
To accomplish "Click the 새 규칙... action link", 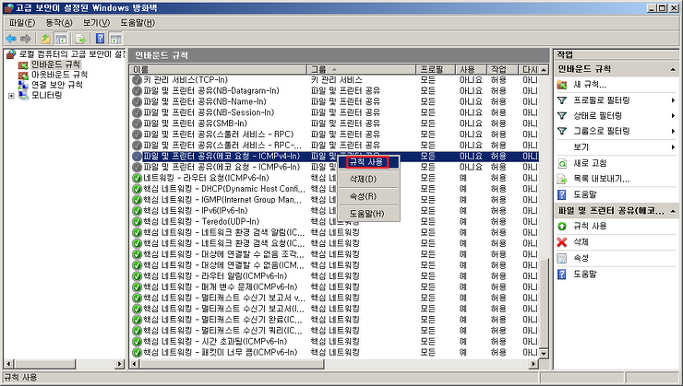I will (590, 85).
